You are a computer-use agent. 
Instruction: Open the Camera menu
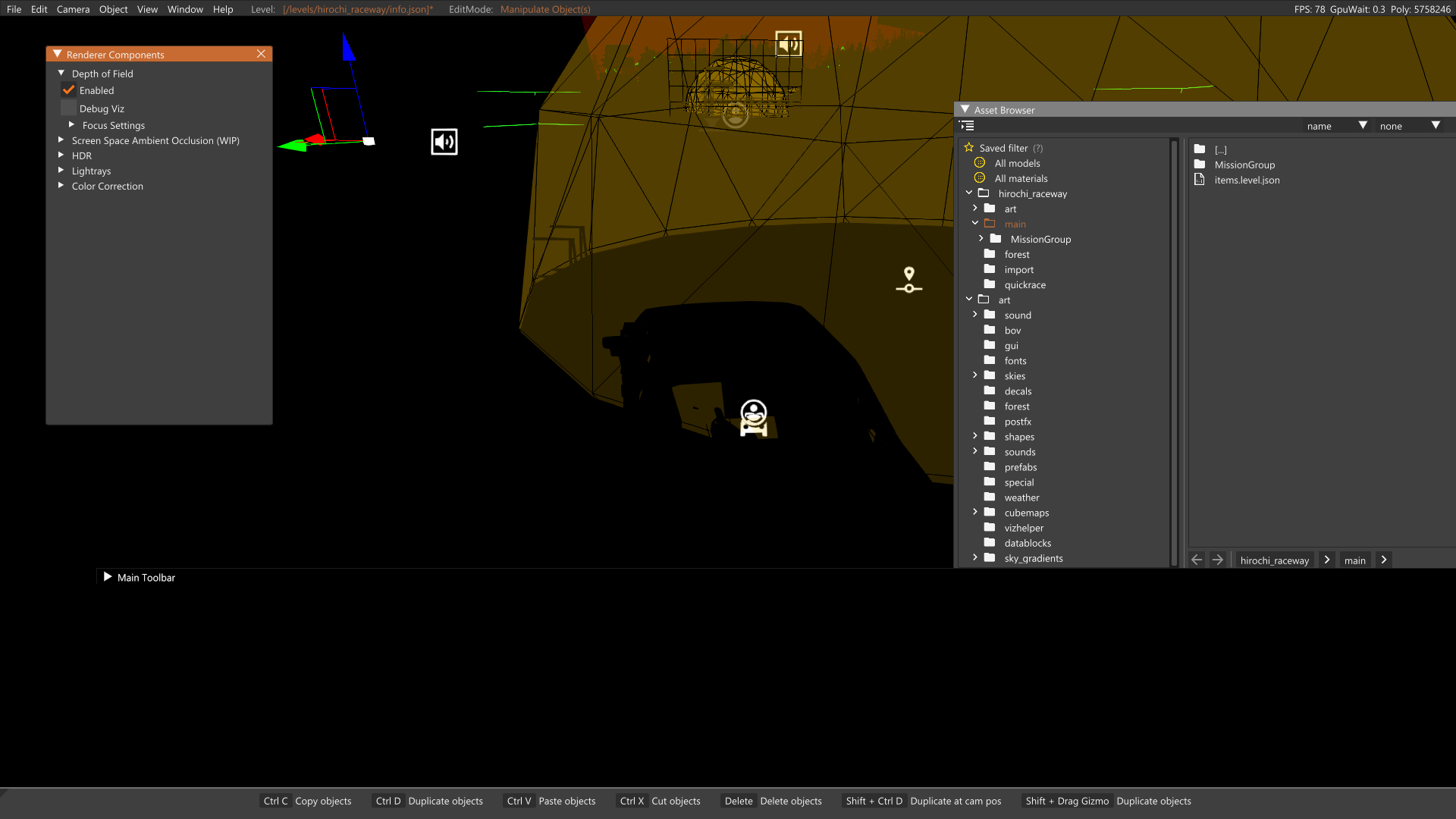pos(73,9)
